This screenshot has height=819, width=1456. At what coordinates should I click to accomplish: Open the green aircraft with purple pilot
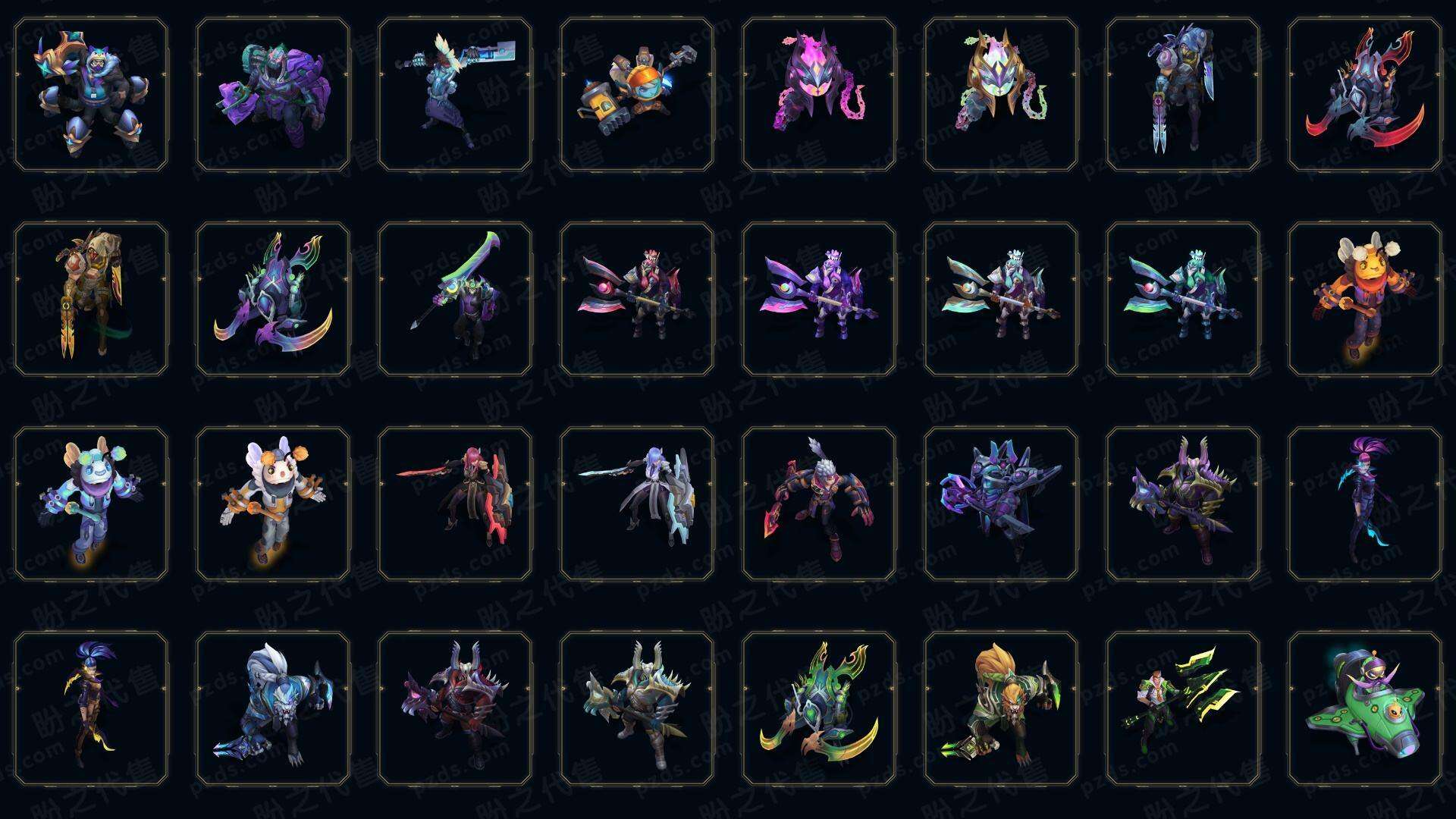coord(1365,708)
